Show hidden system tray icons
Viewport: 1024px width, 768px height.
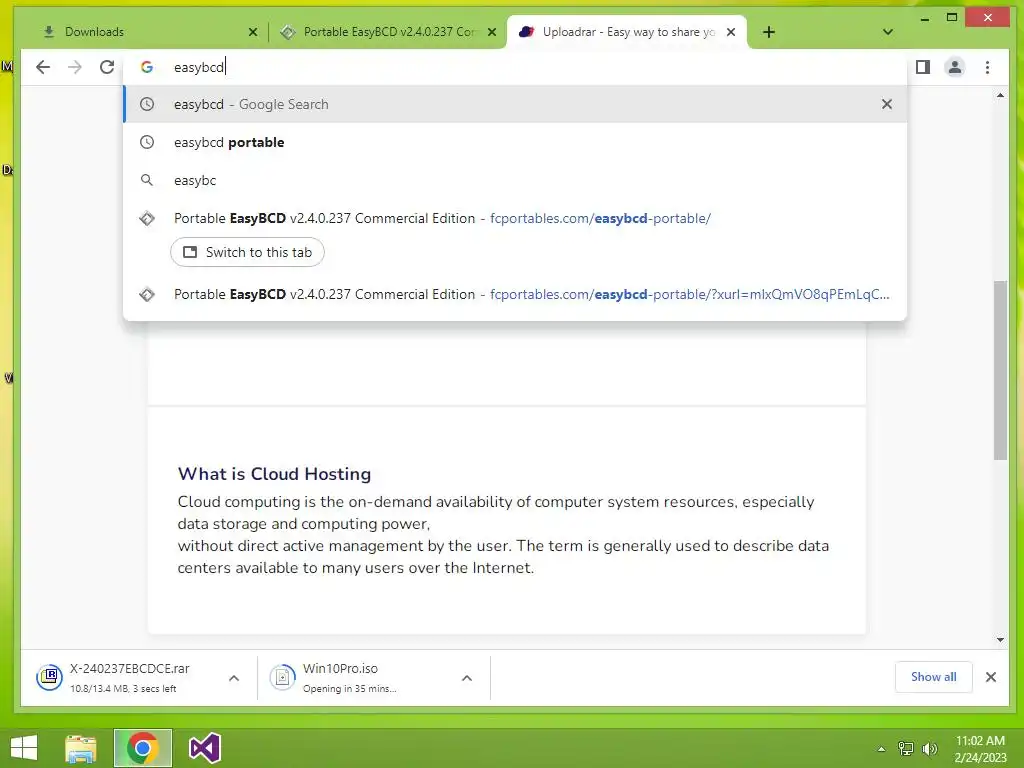[882, 749]
